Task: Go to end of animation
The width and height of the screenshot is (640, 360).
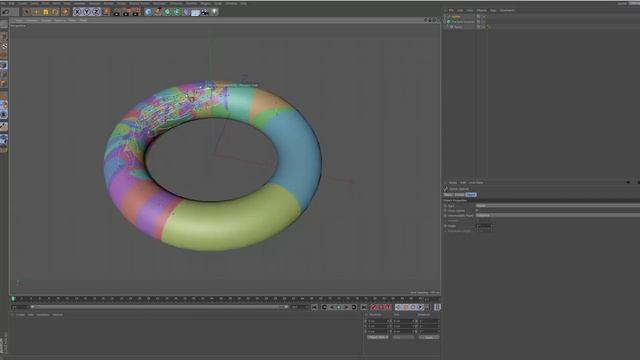Action: pos(364,307)
